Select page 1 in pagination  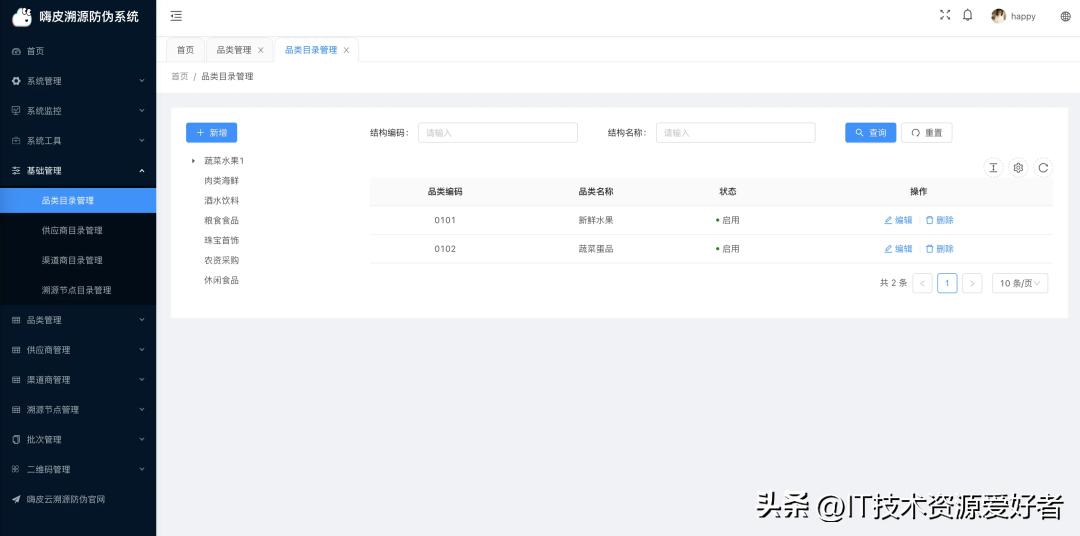pyautogui.click(x=947, y=283)
